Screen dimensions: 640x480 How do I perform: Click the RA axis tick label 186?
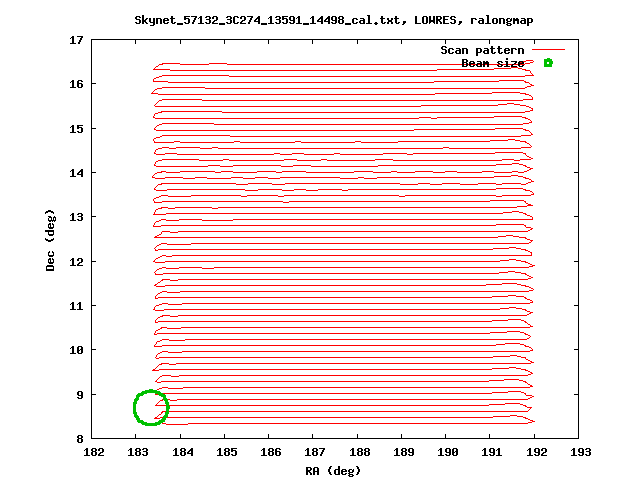(271, 452)
